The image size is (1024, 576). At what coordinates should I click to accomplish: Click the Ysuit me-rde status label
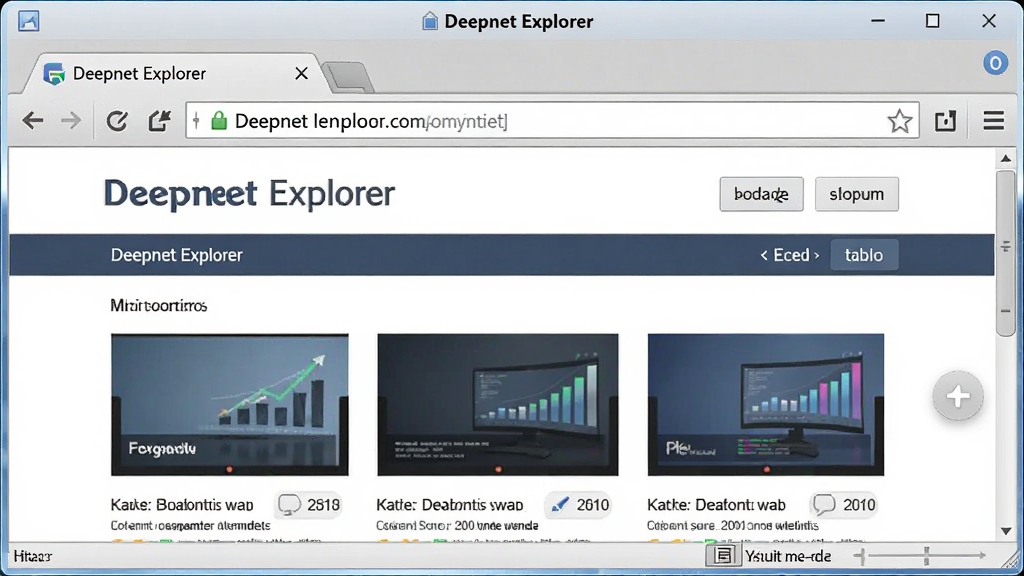788,556
